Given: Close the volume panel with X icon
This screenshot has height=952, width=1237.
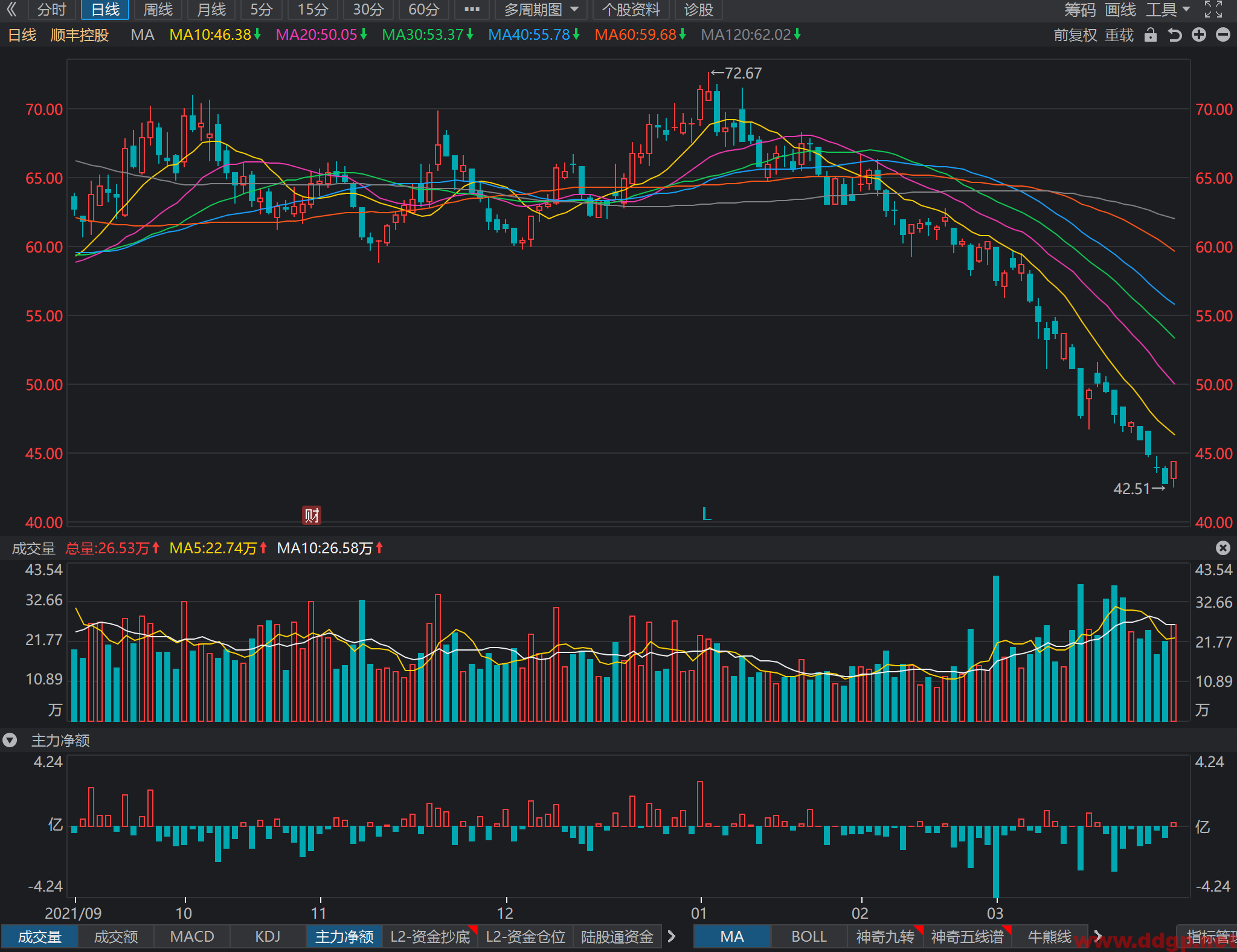Looking at the screenshot, I should tap(1223, 547).
